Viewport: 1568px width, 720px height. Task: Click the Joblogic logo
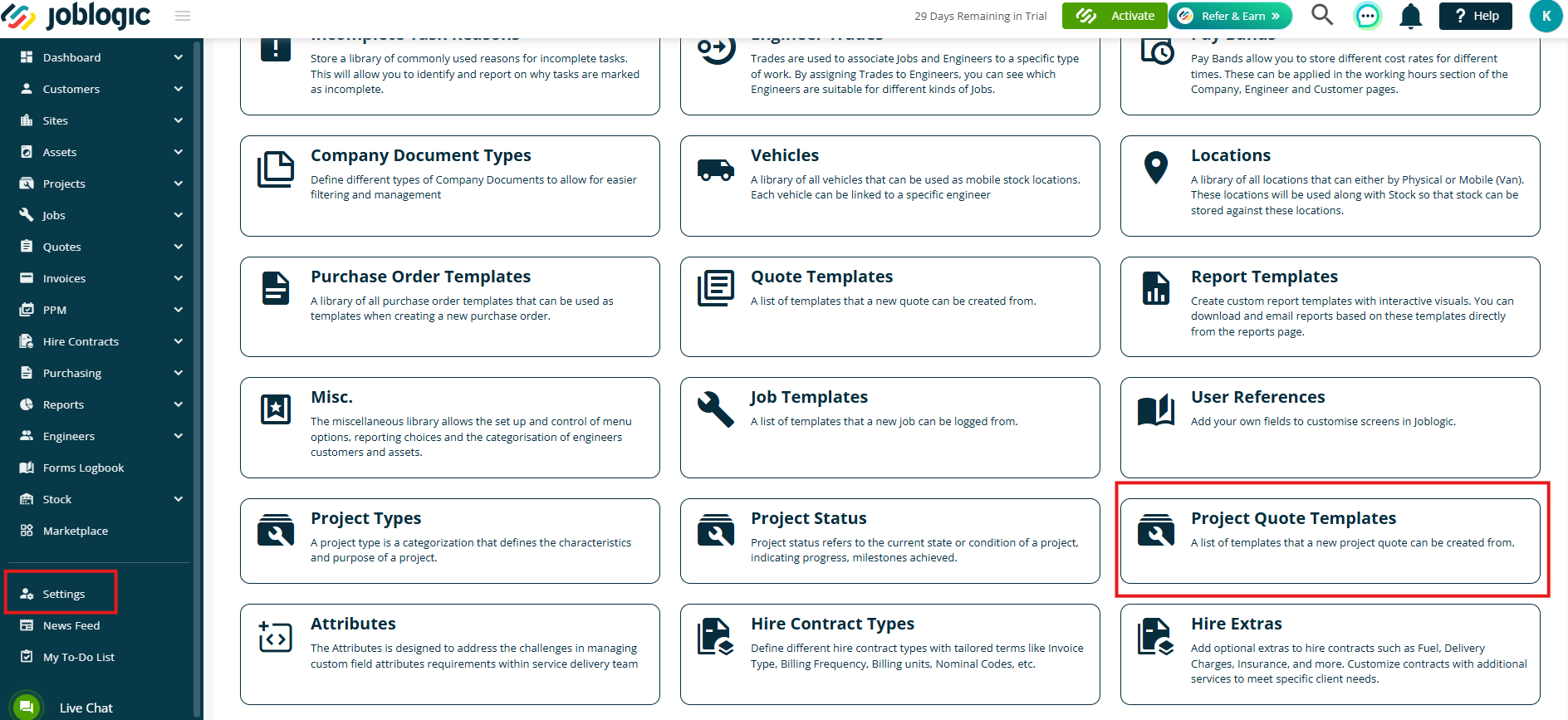tap(76, 16)
